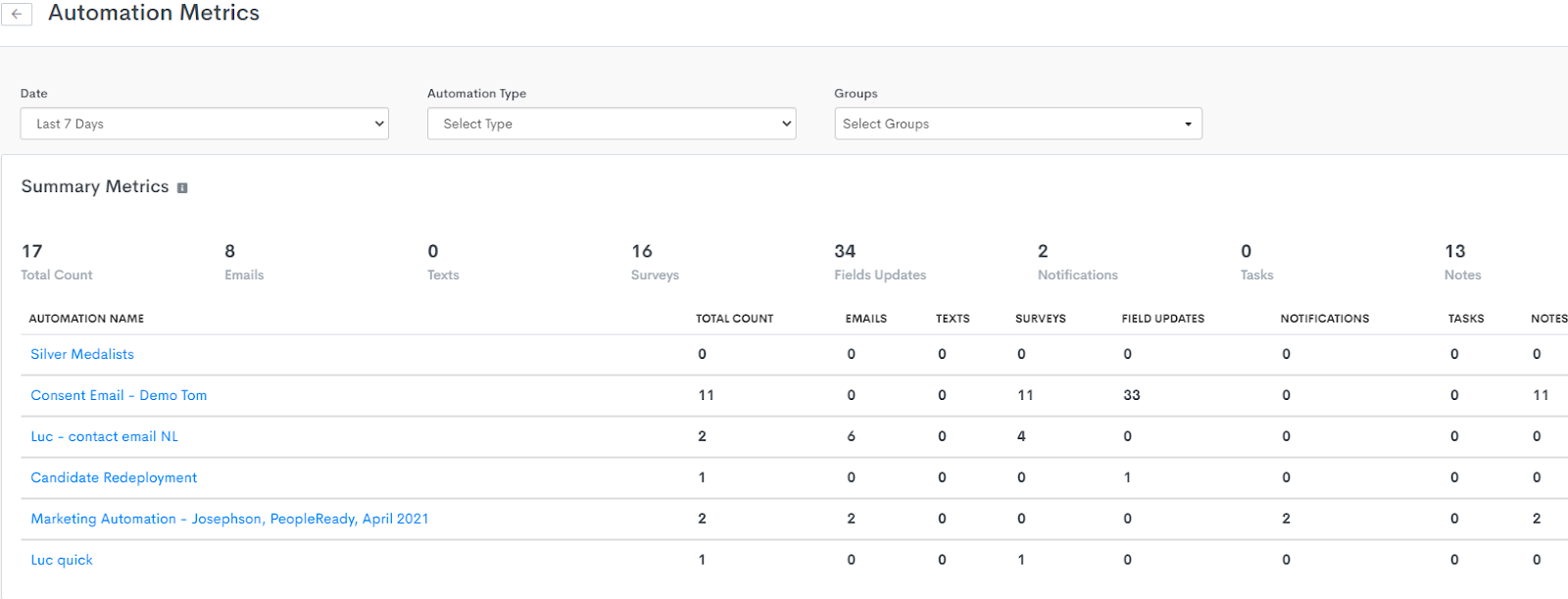Click the back arrow next to Automation Metrics
1568x599 pixels.
pos(17,14)
